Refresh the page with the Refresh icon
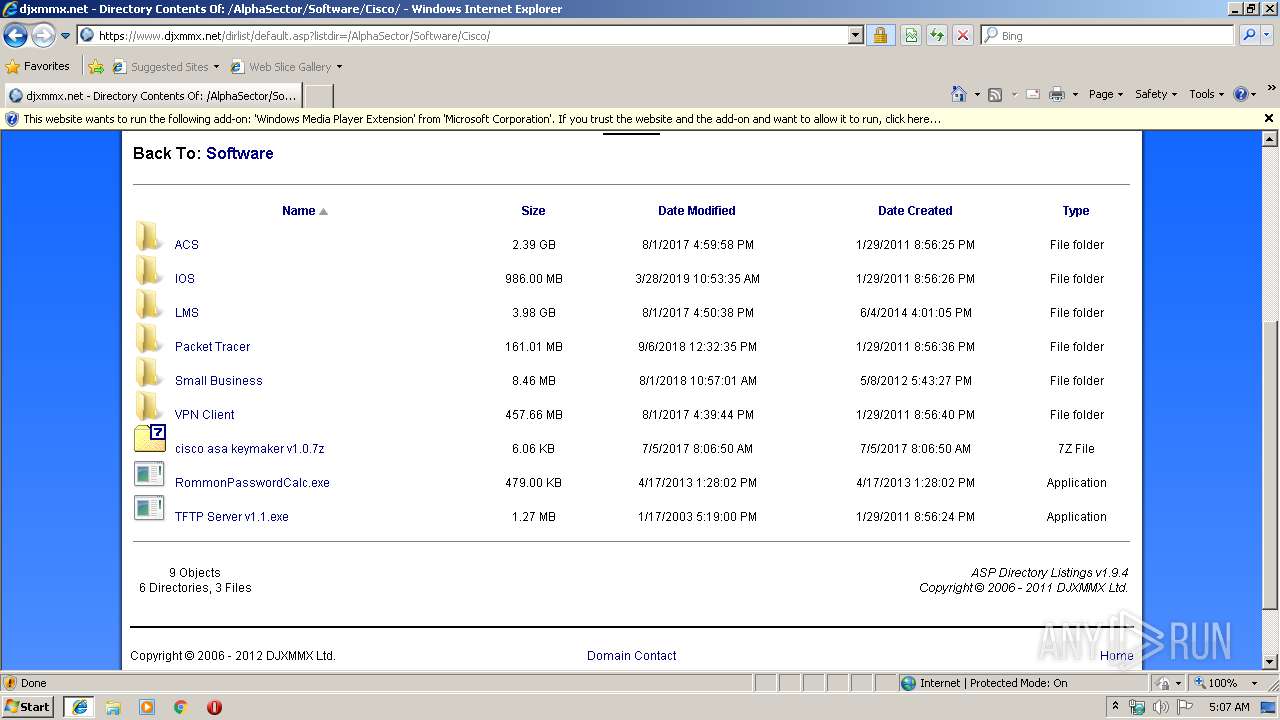Image resolution: width=1280 pixels, height=720 pixels. click(937, 36)
